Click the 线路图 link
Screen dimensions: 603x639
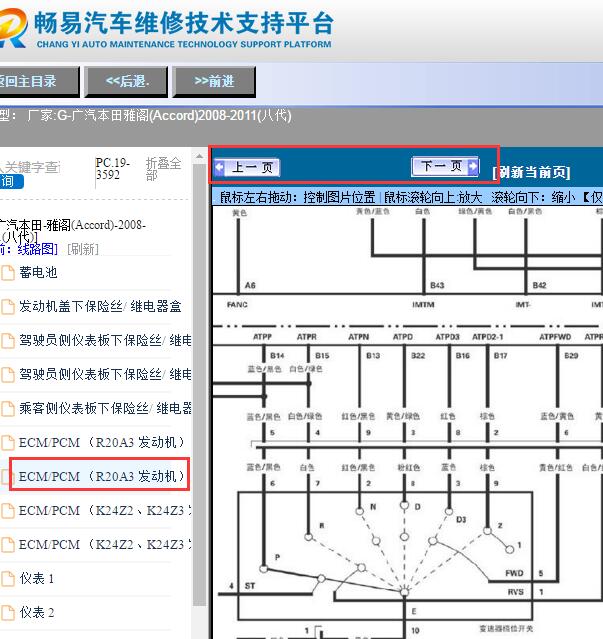pyautogui.click(x=37, y=249)
